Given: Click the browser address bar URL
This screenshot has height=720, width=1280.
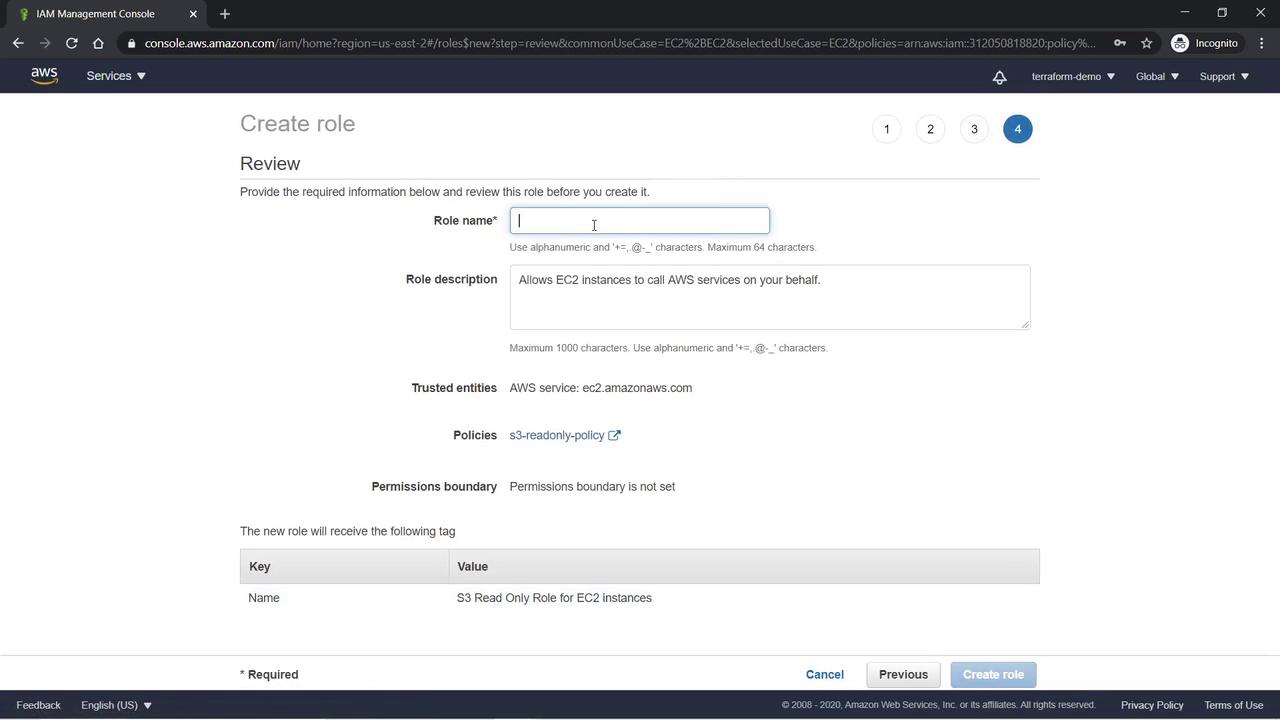Looking at the screenshot, I should 620,43.
